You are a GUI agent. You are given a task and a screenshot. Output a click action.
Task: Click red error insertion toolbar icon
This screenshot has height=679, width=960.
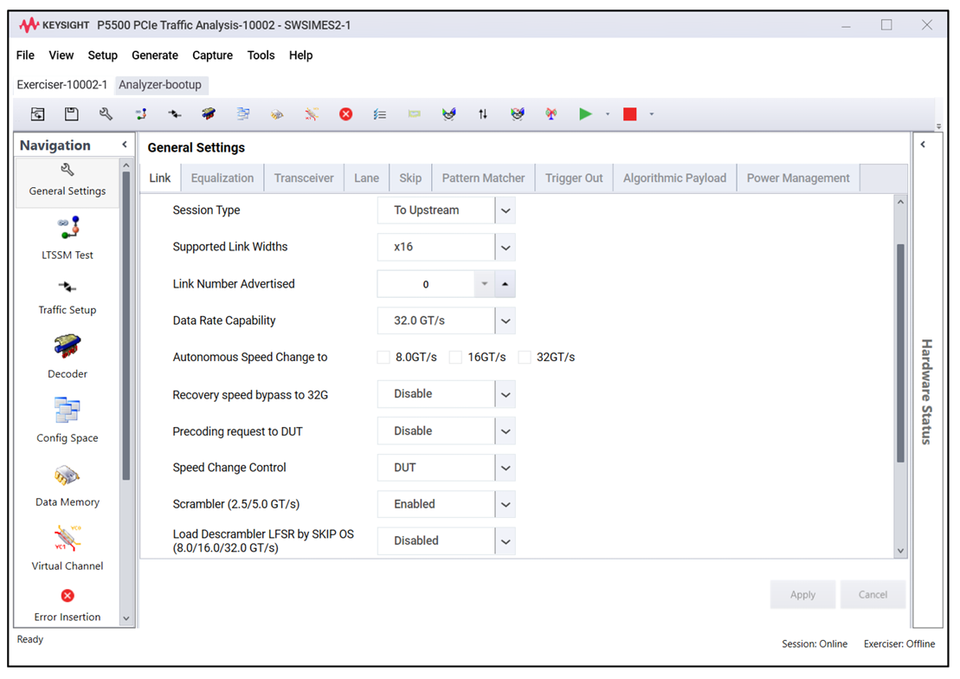346,114
